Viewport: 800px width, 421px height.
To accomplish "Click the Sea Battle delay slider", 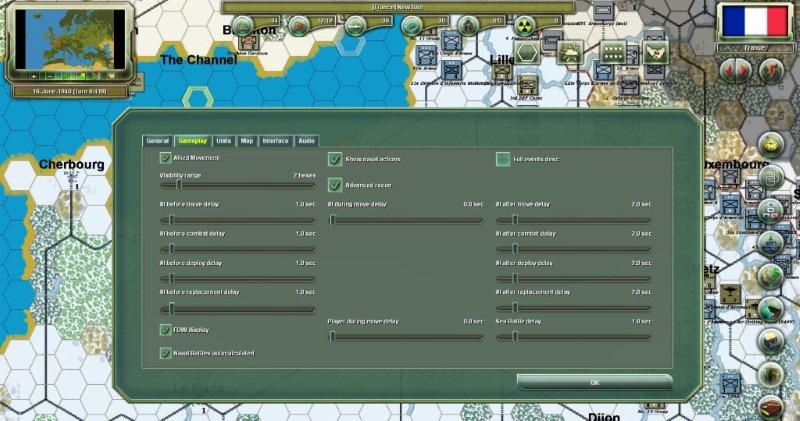I will click(x=574, y=337).
